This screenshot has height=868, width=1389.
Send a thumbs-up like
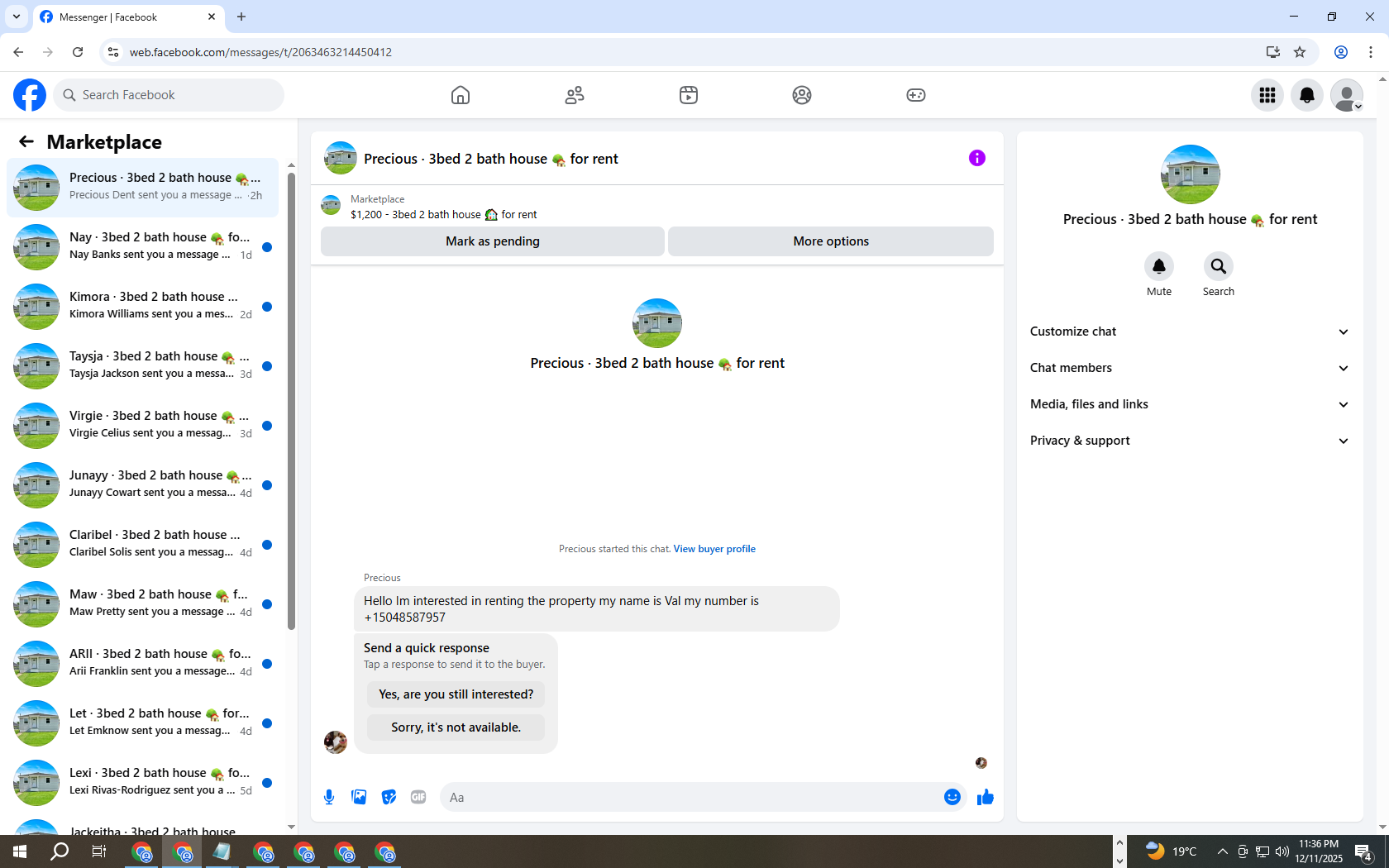pos(986,797)
